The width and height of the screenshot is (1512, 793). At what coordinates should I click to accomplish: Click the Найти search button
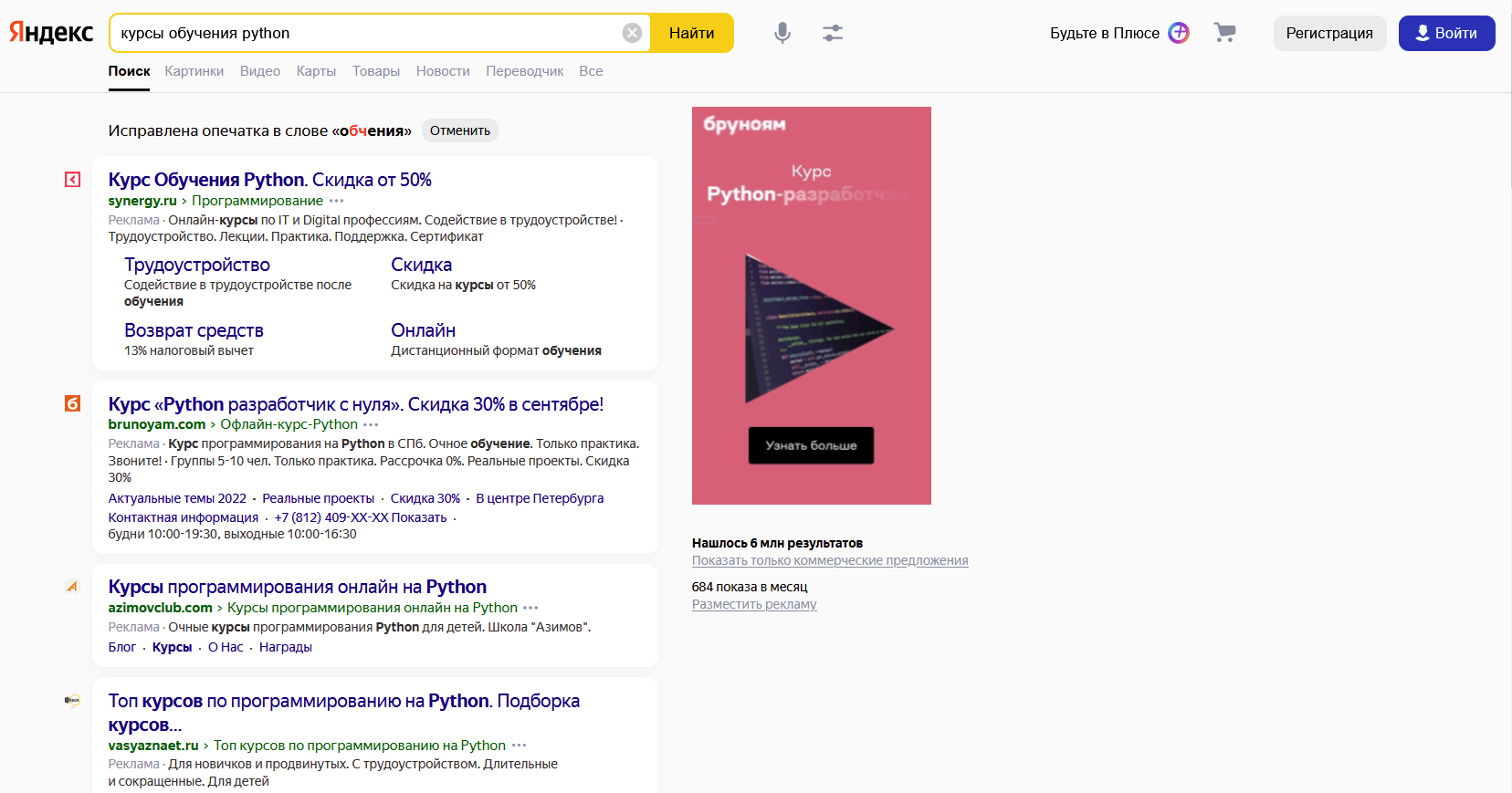pos(691,33)
